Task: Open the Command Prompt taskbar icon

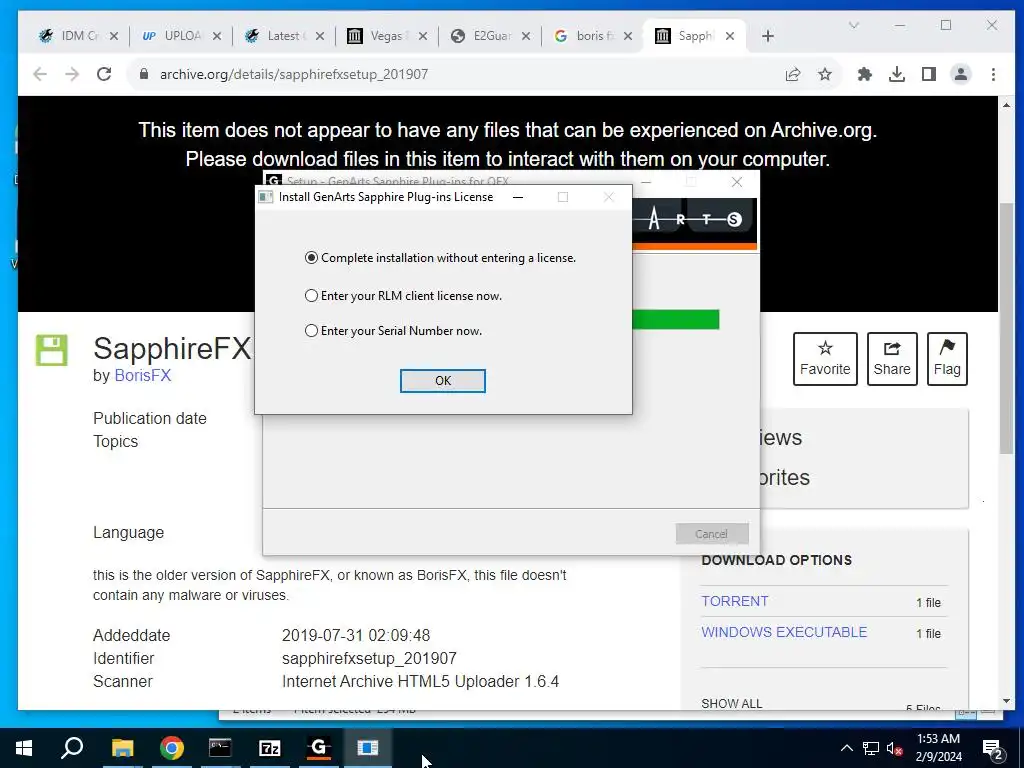Action: click(x=220, y=748)
